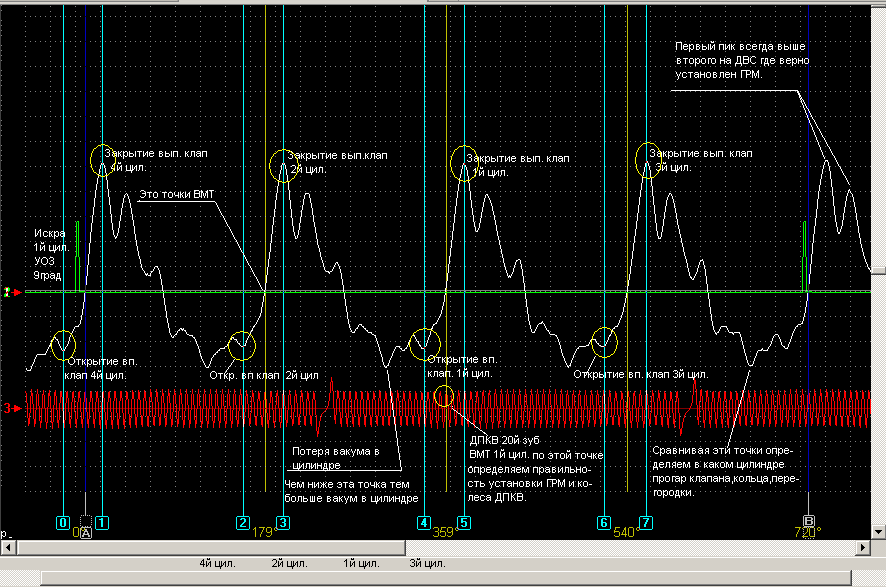Click the '2й цил.' label below timeline
The image size is (886, 587).
[x=289, y=564]
